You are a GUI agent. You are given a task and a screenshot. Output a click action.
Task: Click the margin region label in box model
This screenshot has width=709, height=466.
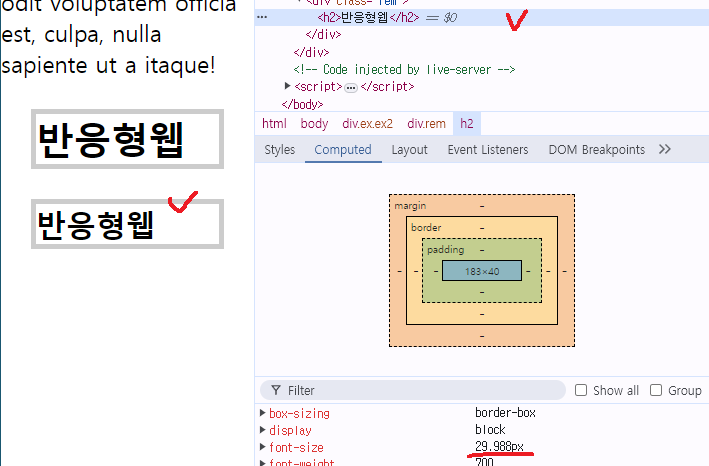click(x=410, y=206)
